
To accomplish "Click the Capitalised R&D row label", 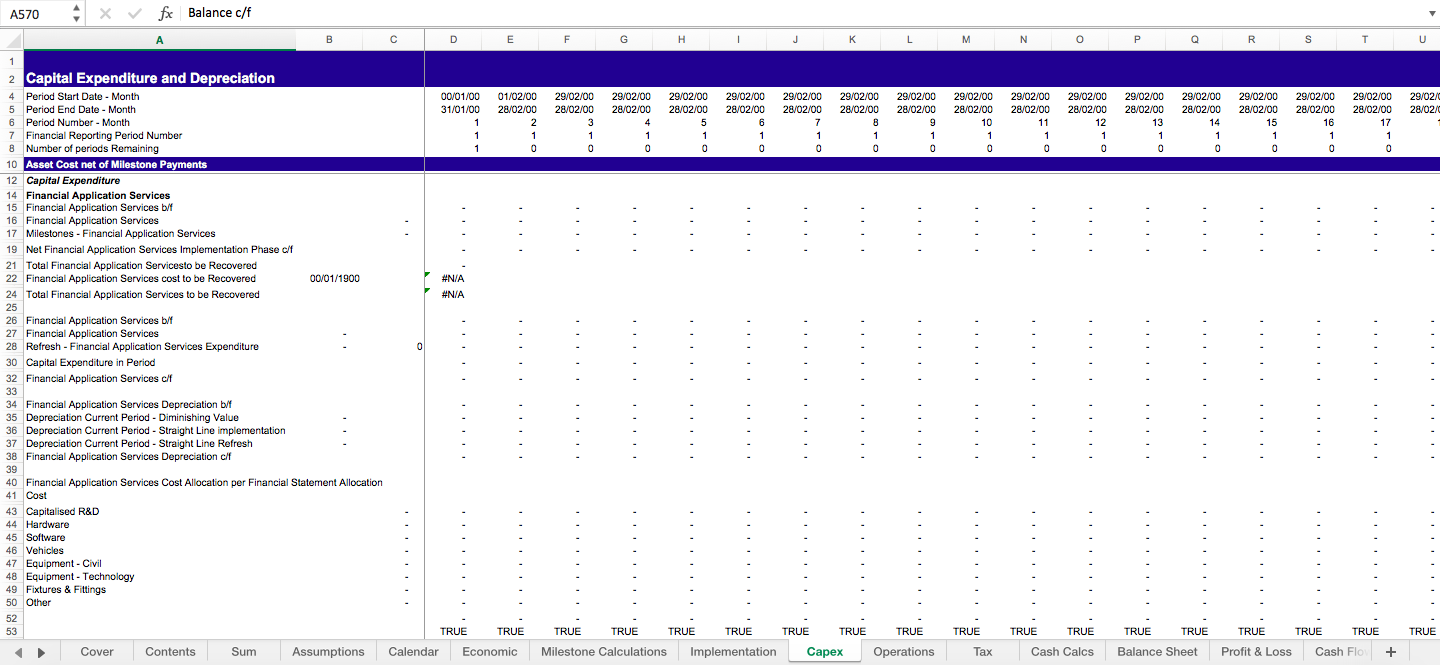I will 63,512.
